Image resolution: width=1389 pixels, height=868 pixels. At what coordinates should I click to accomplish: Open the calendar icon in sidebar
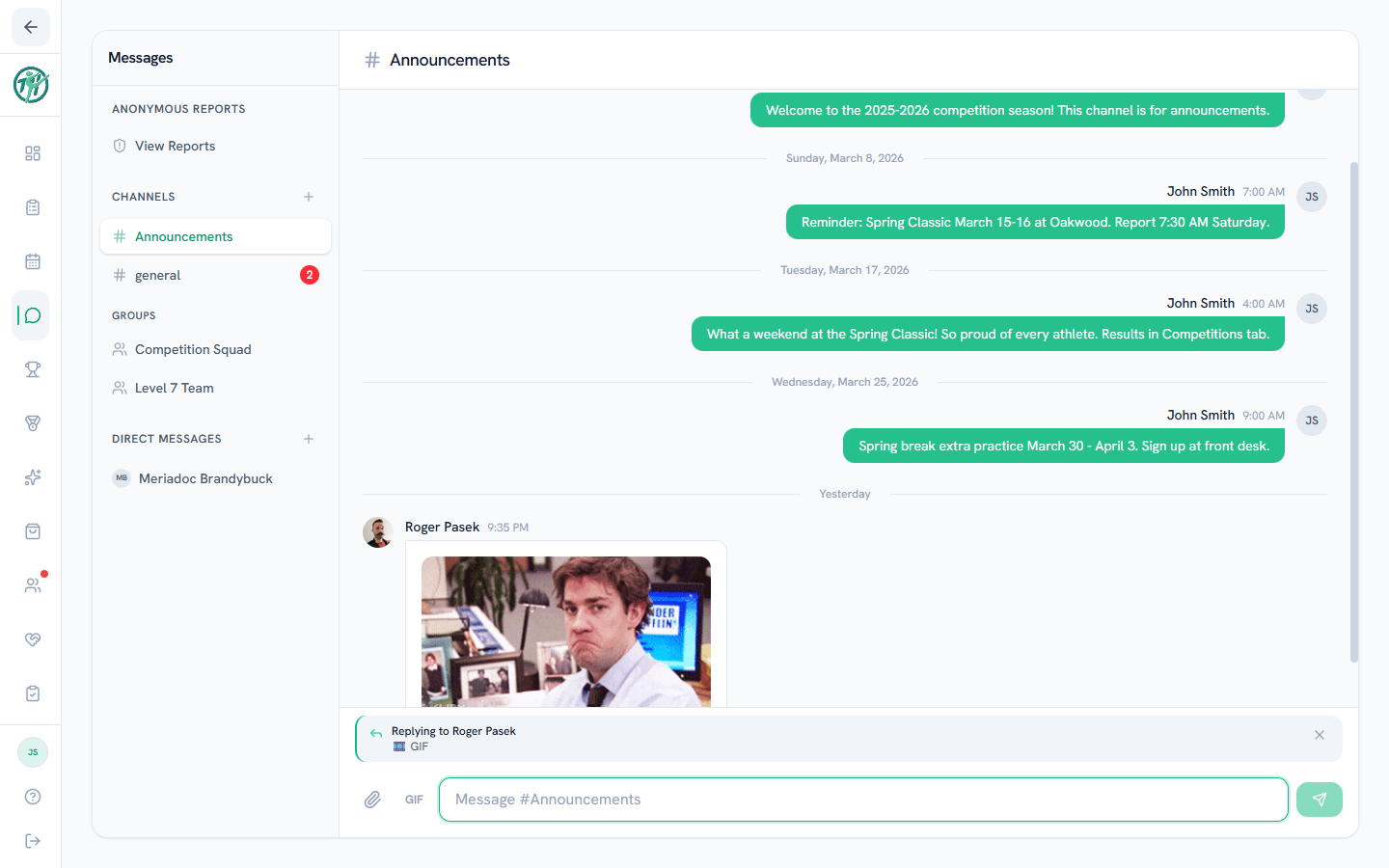click(x=33, y=261)
